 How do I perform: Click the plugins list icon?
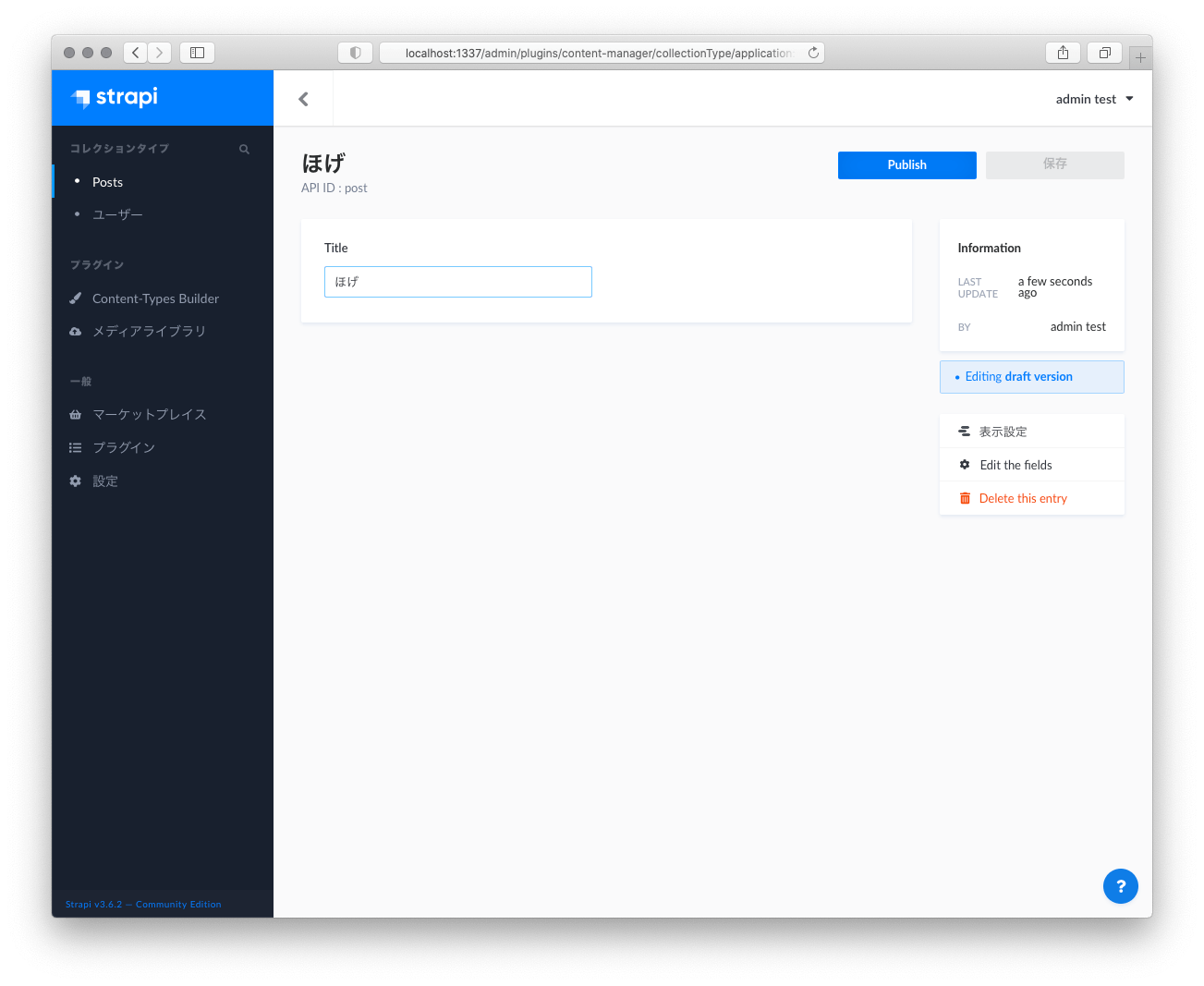[x=76, y=447]
